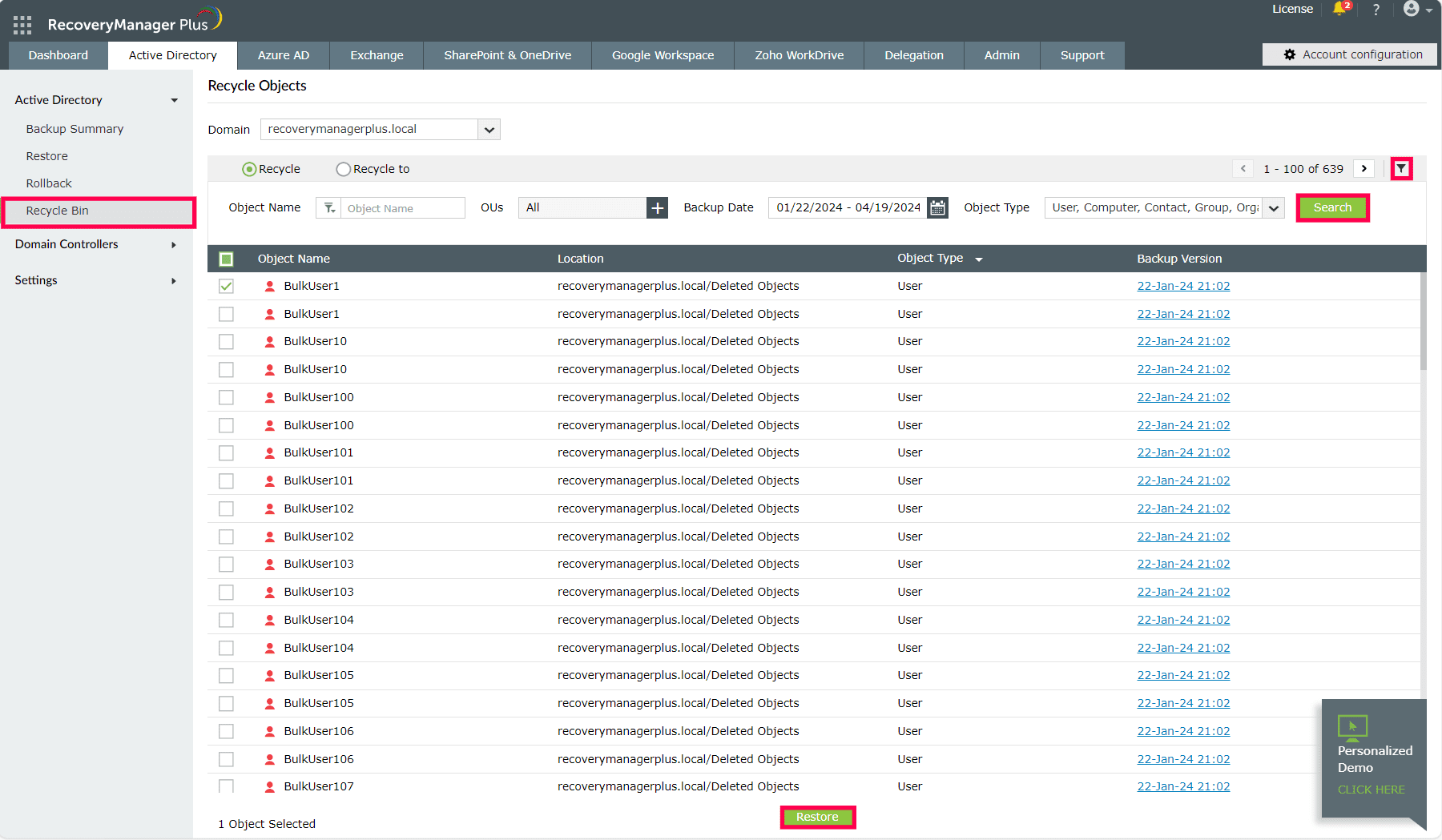Screen dimensions: 1442x840
Task: Click the Object Name search field
Action: pyautogui.click(x=403, y=208)
